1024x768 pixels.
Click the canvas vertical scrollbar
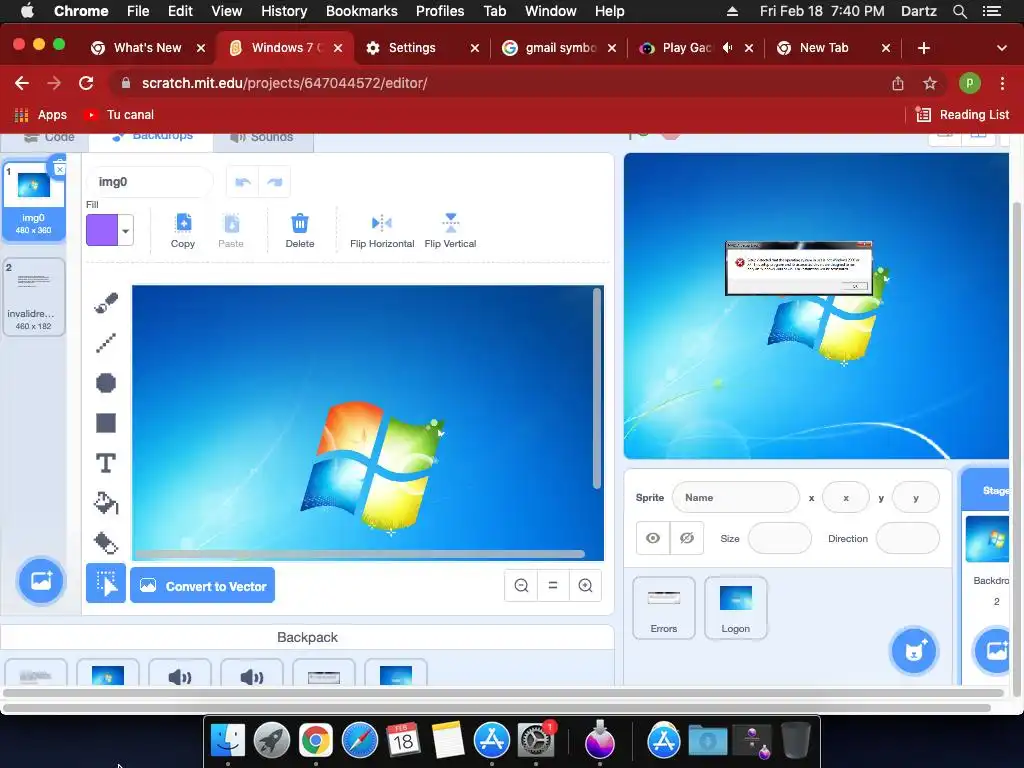tap(597, 389)
